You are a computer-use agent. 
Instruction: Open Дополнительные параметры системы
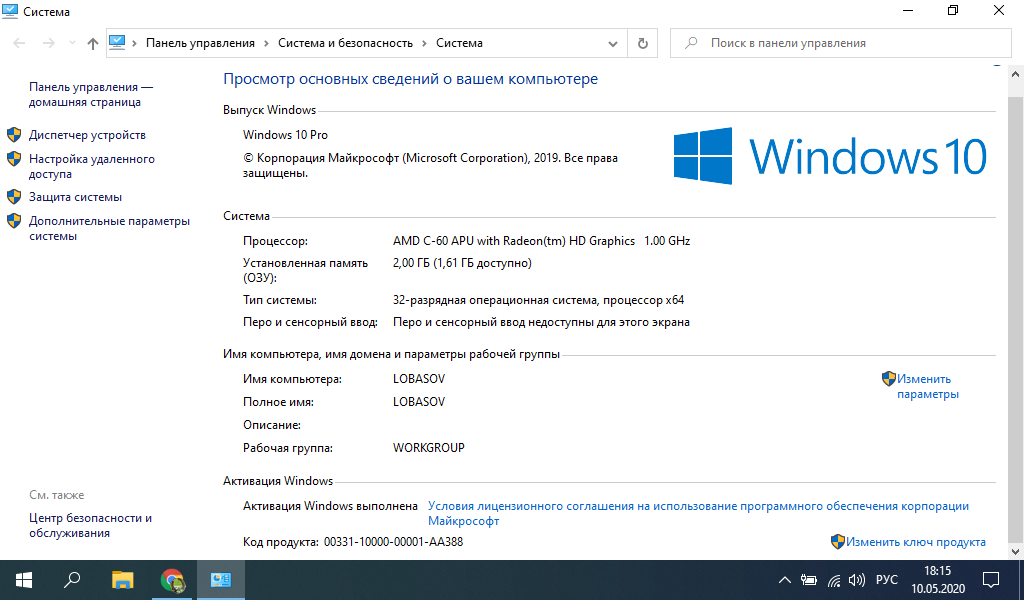click(x=110, y=229)
